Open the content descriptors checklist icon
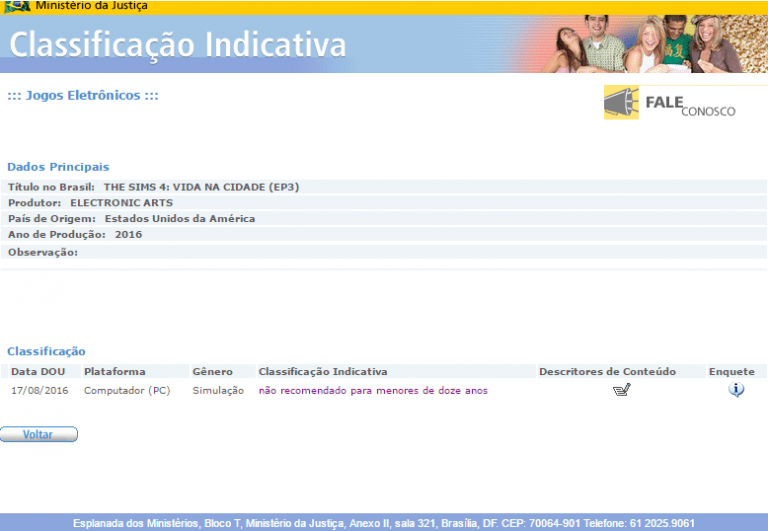The image size is (768, 531). (x=622, y=390)
